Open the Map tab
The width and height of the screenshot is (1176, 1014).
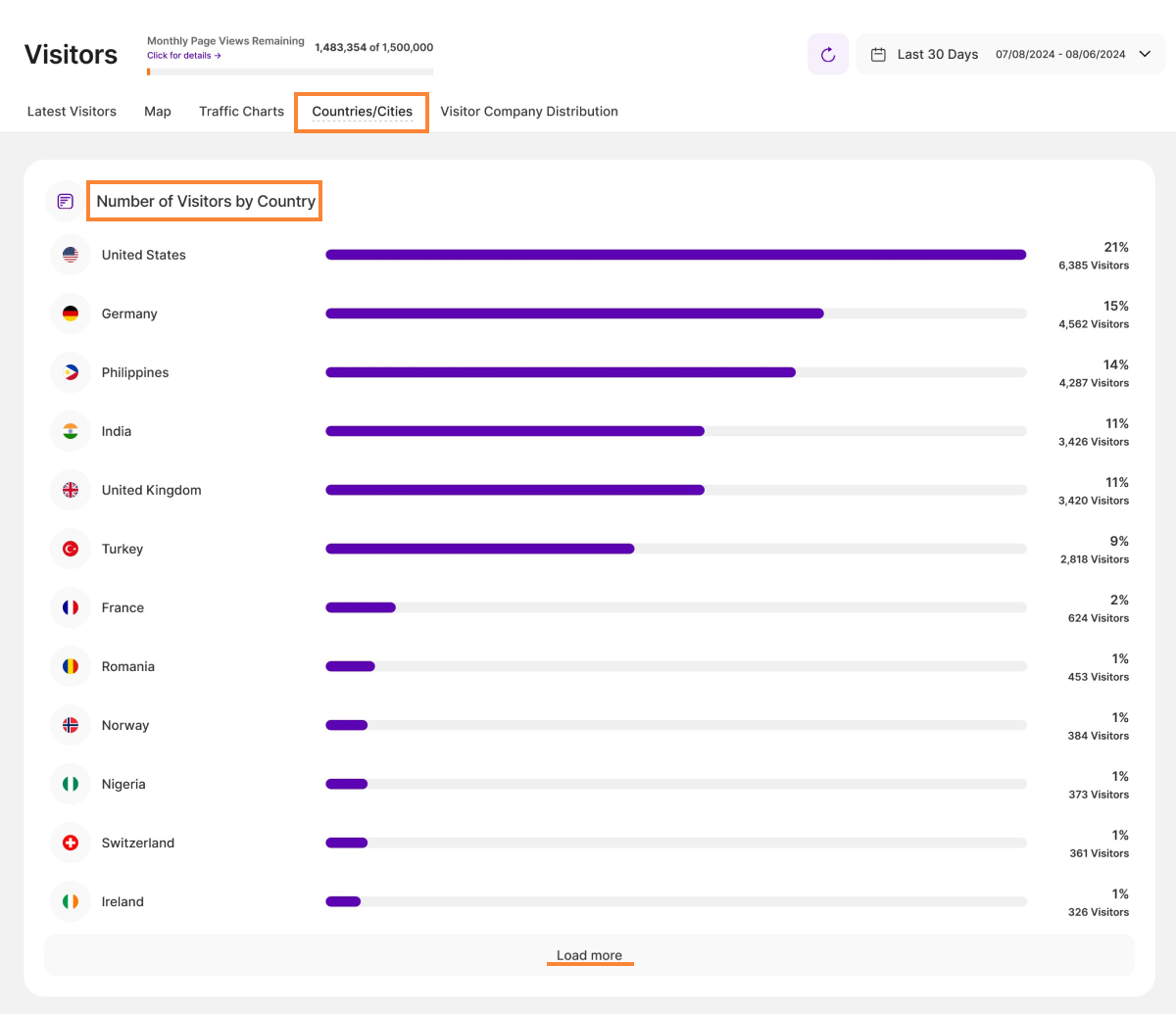pyautogui.click(x=158, y=112)
